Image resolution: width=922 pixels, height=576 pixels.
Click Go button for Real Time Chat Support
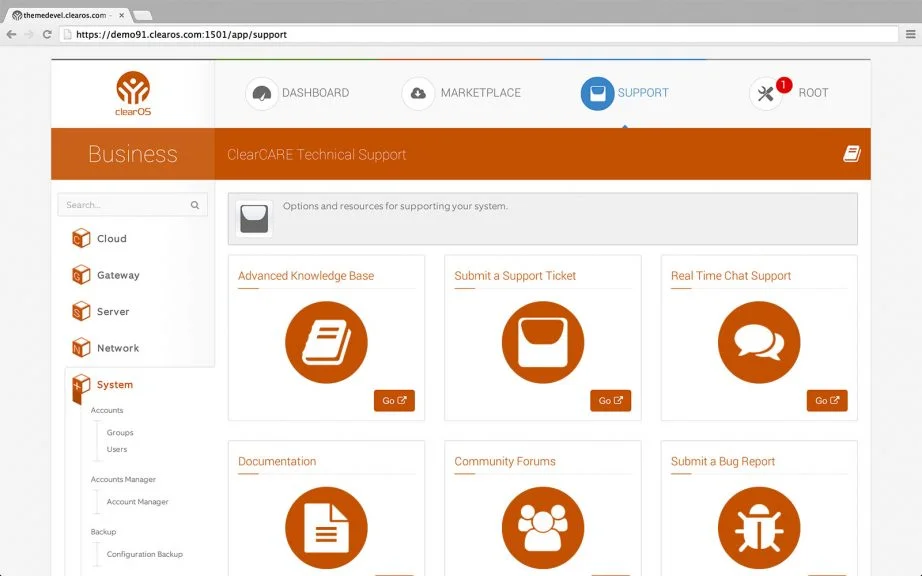pyautogui.click(x=827, y=400)
